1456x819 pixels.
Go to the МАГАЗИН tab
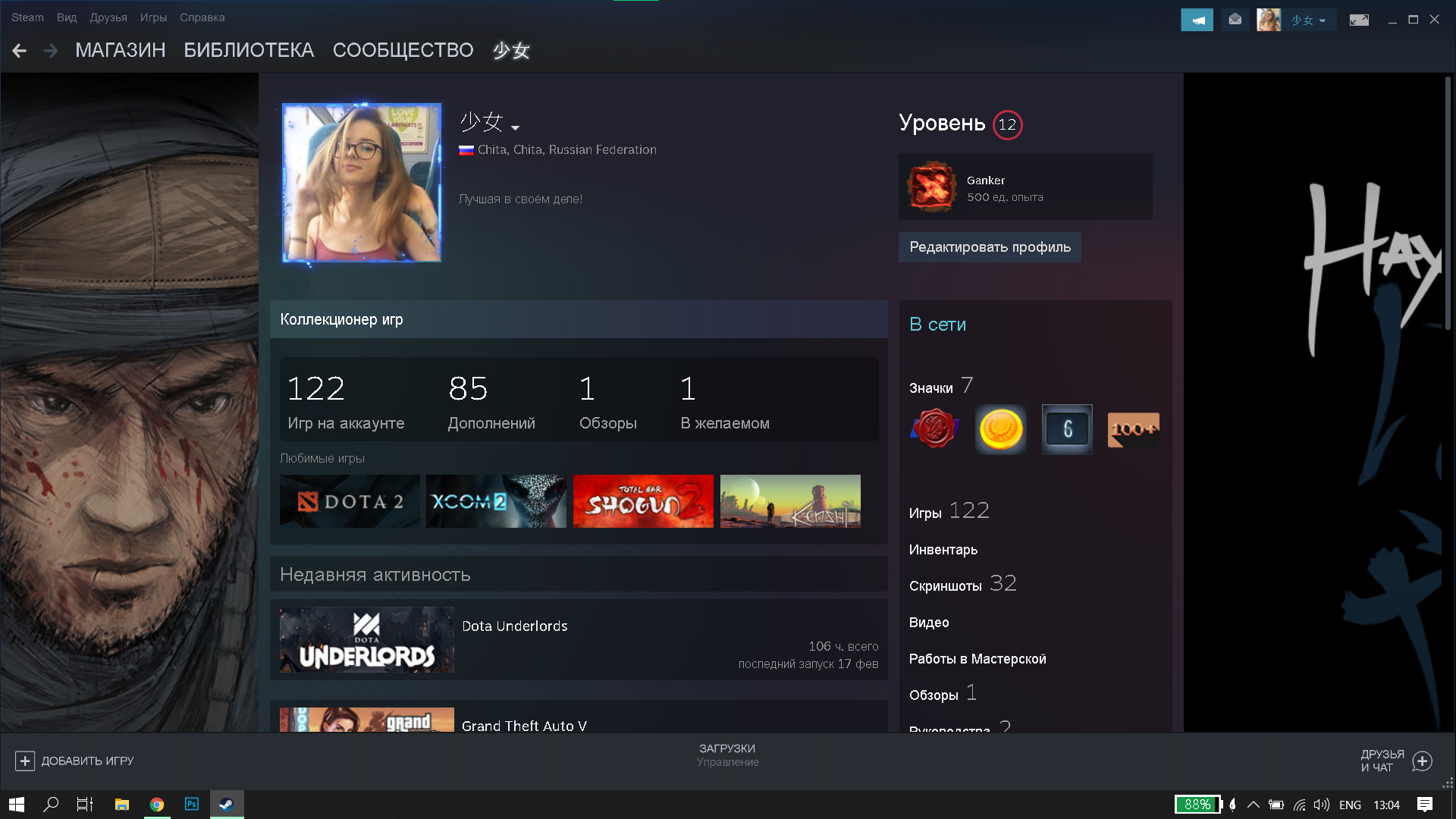point(121,50)
